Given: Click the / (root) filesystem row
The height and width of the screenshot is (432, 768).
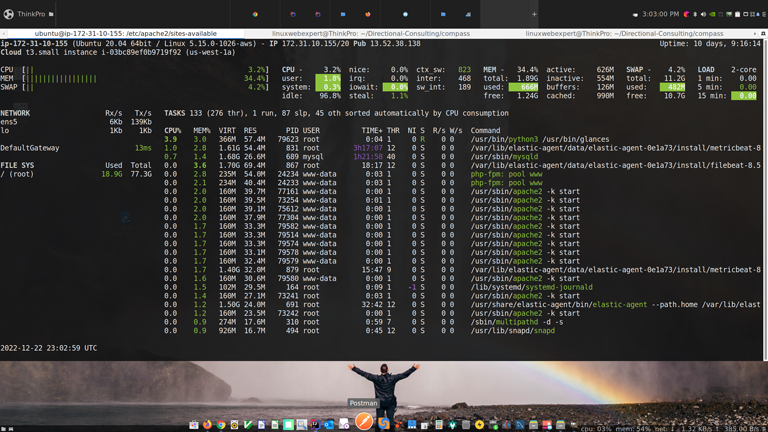Looking at the screenshot, I should (x=76, y=174).
